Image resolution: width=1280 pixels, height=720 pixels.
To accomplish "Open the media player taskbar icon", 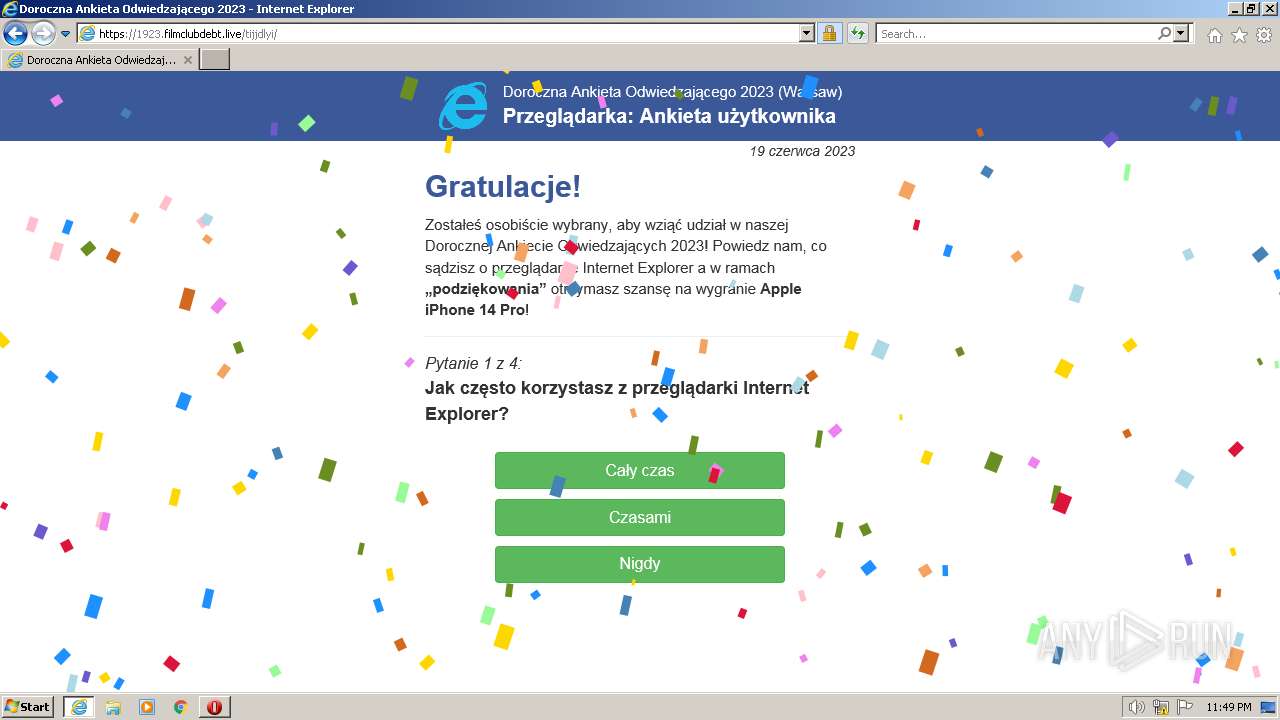I will click(x=147, y=707).
